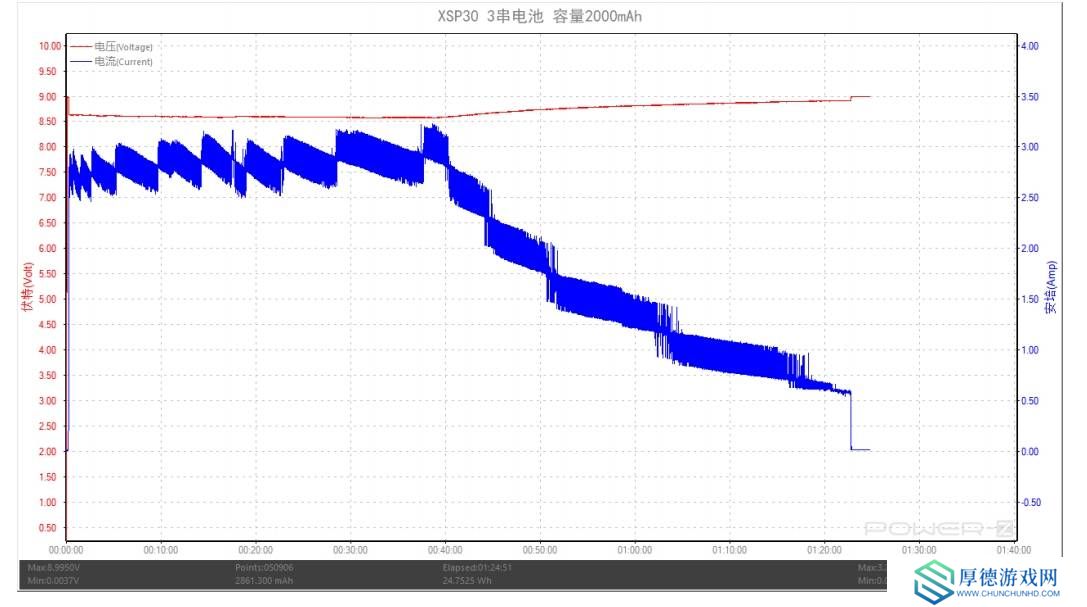Click the 6.50 voltage axis tick
This screenshot has height=607, width=1087.
coord(48,223)
